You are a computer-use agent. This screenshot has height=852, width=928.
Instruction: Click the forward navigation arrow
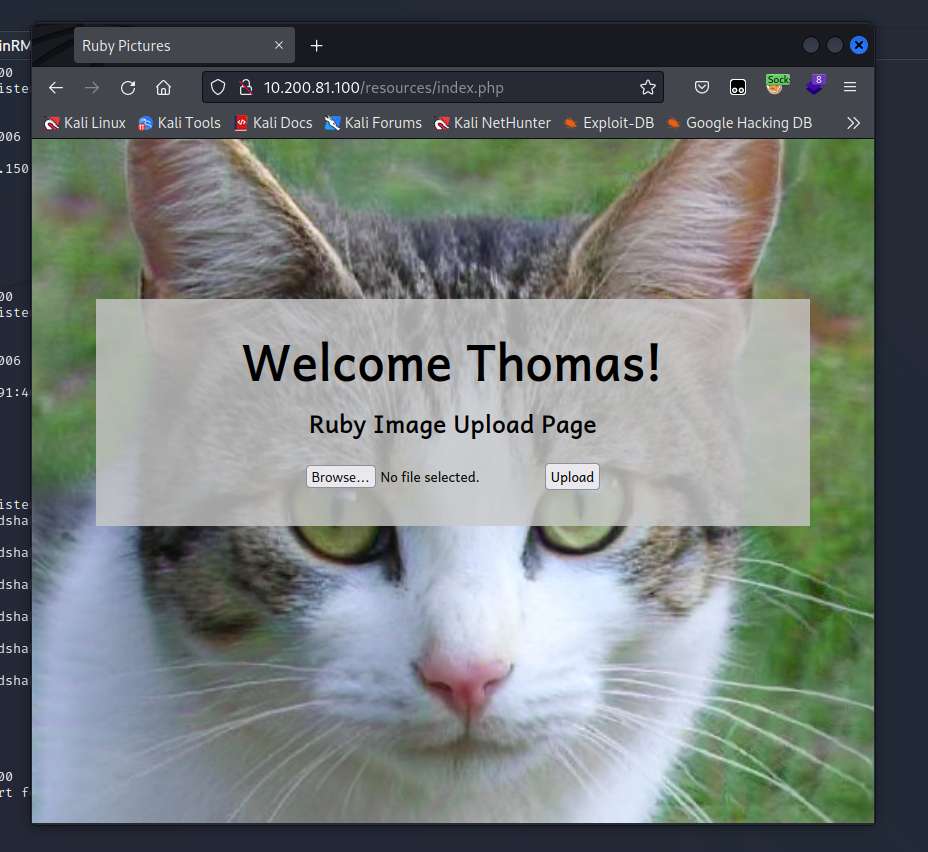tap(92, 88)
